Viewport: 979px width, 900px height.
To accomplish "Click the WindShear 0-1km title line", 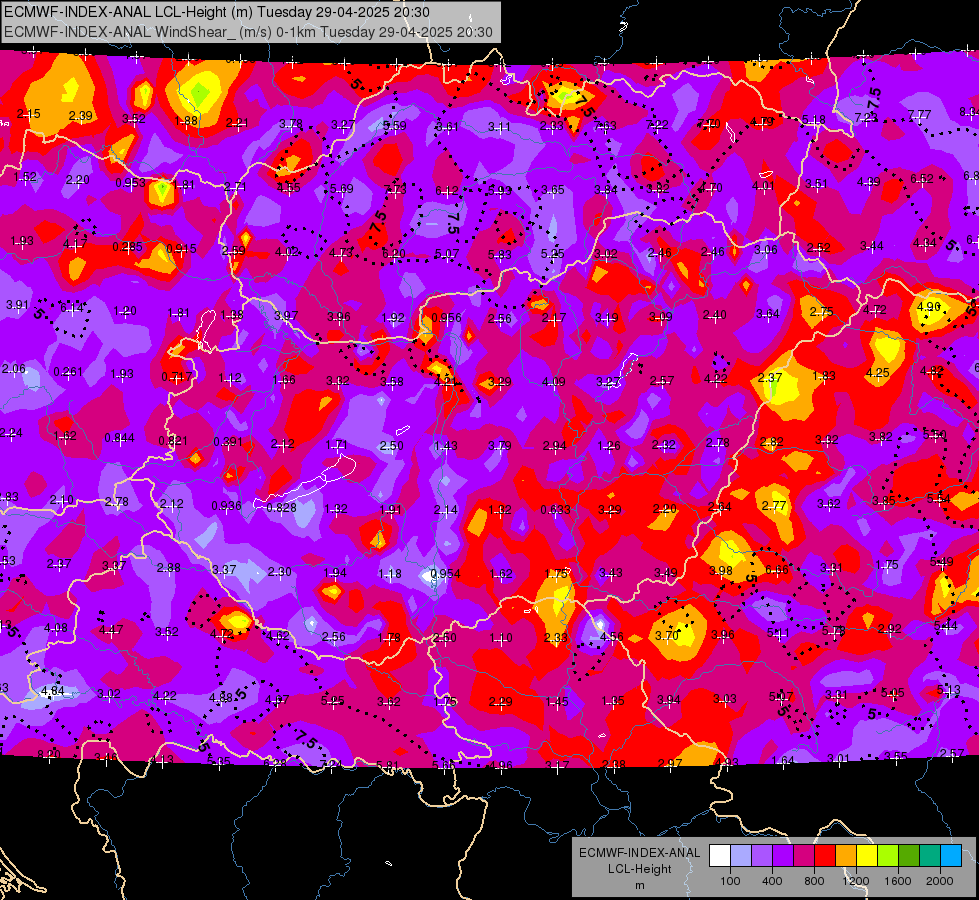I will pyautogui.click(x=248, y=32).
